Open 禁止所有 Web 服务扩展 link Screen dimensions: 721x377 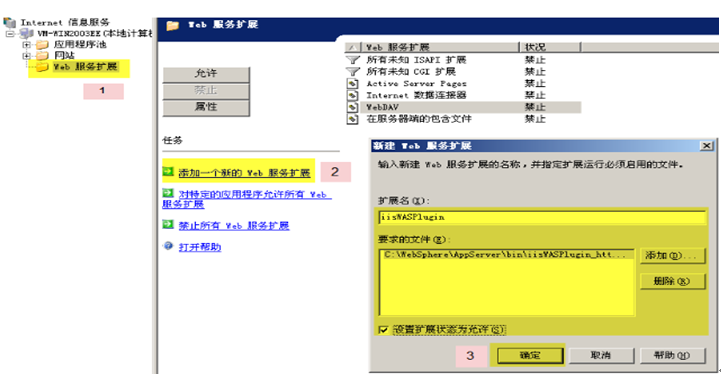click(x=234, y=226)
